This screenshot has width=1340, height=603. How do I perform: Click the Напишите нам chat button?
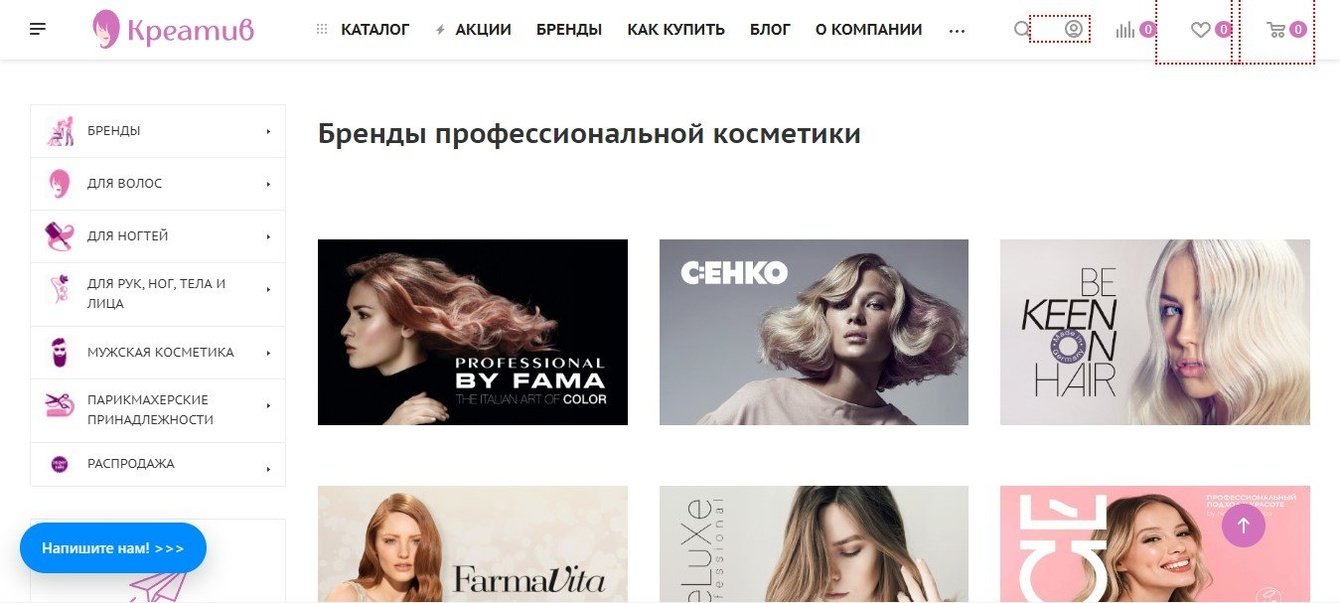[x=113, y=548]
